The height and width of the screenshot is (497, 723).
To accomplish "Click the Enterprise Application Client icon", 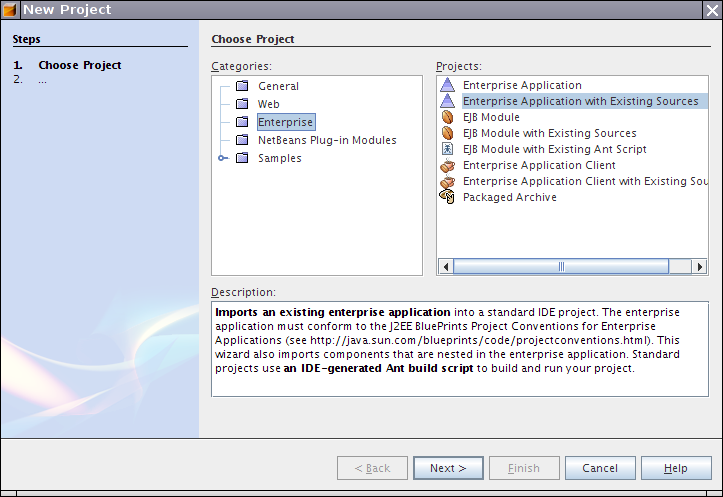I will pyautogui.click(x=447, y=165).
